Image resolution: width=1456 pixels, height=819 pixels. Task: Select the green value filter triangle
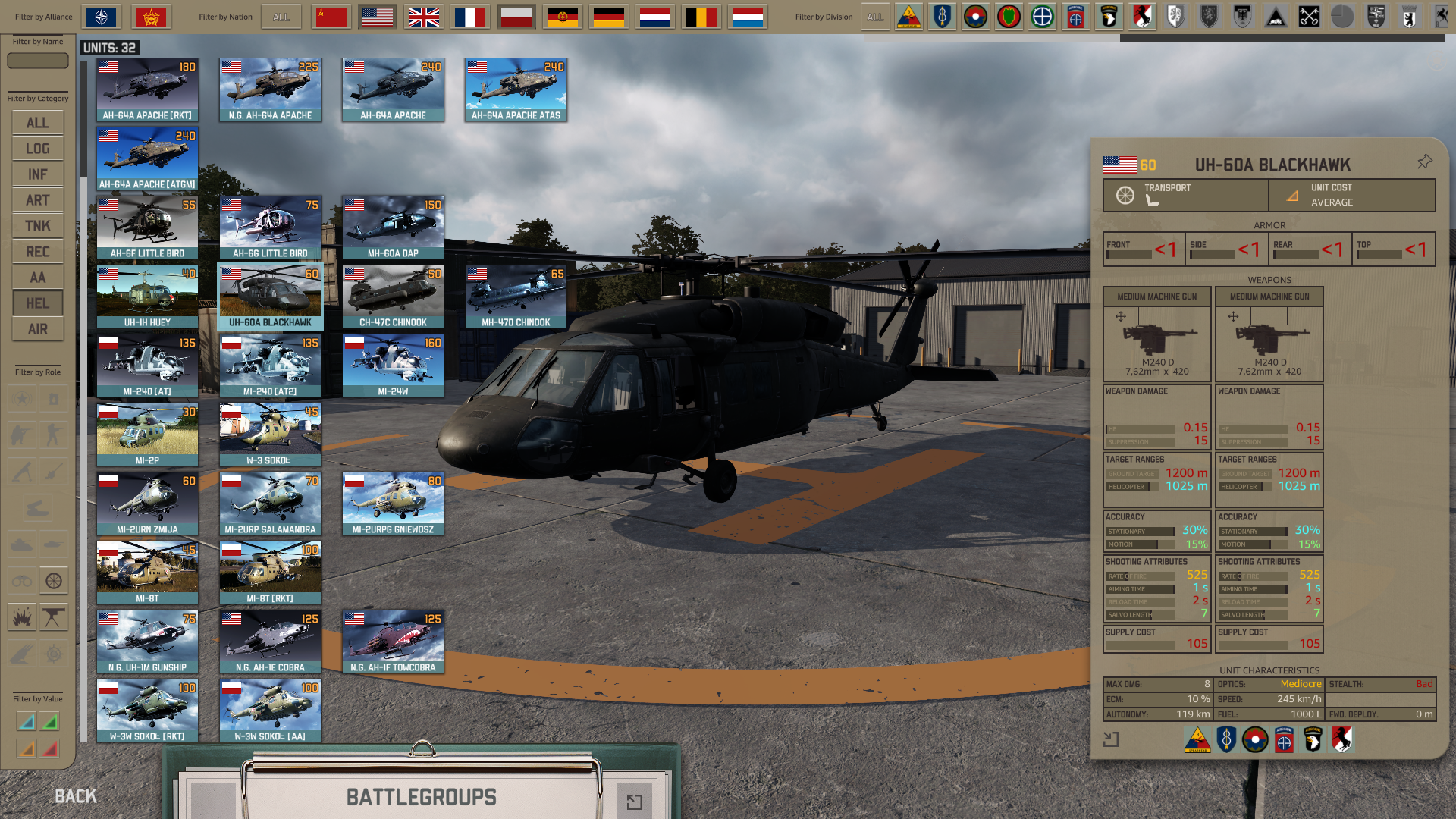[49, 722]
